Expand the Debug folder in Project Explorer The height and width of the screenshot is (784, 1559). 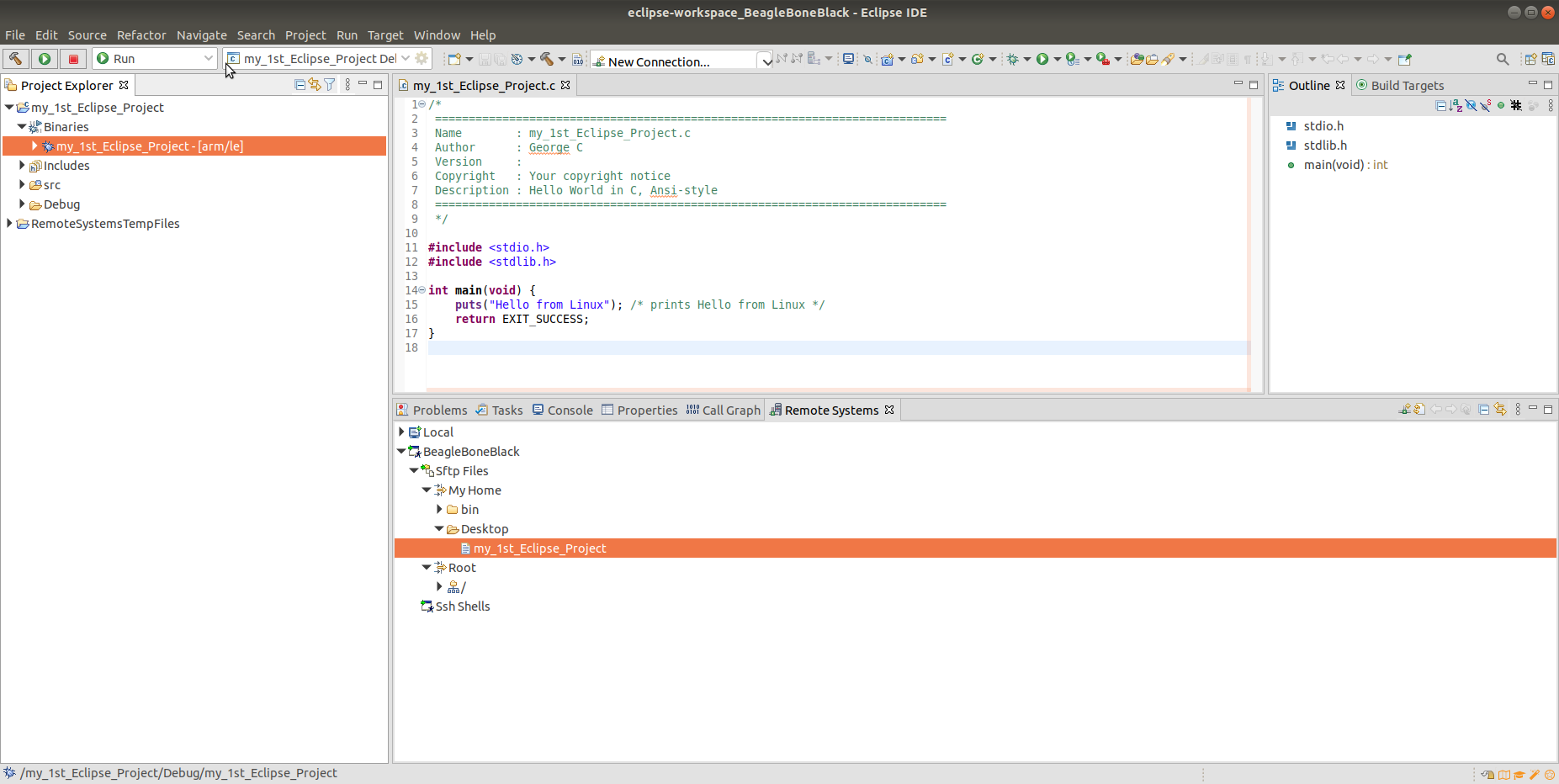(x=22, y=204)
